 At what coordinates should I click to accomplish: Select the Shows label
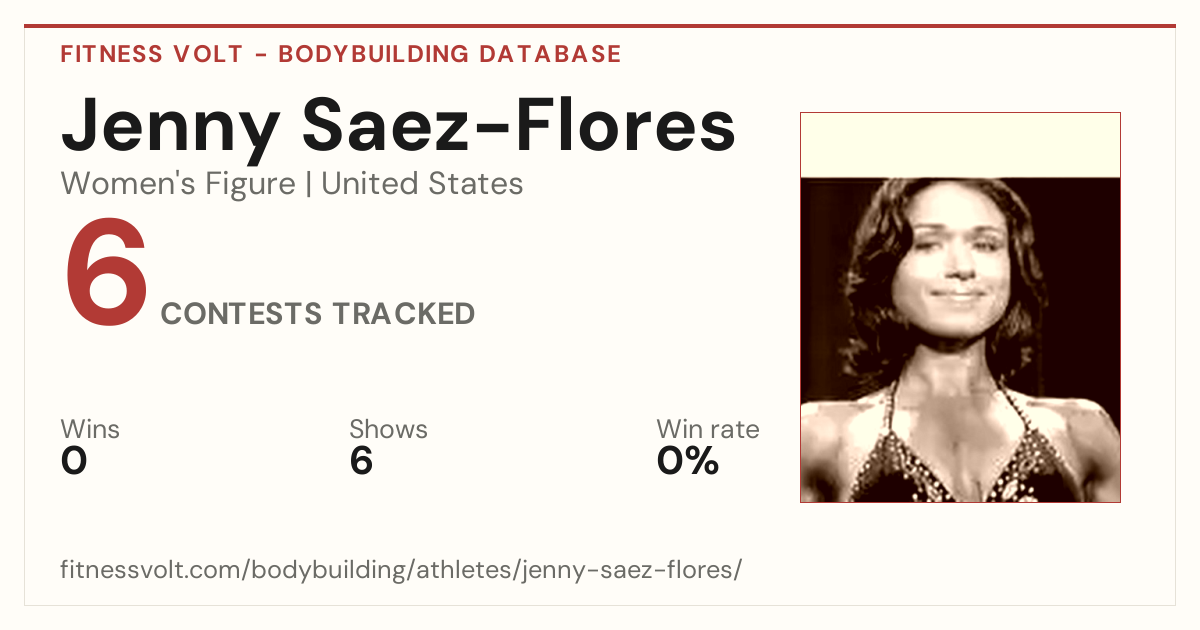[388, 429]
